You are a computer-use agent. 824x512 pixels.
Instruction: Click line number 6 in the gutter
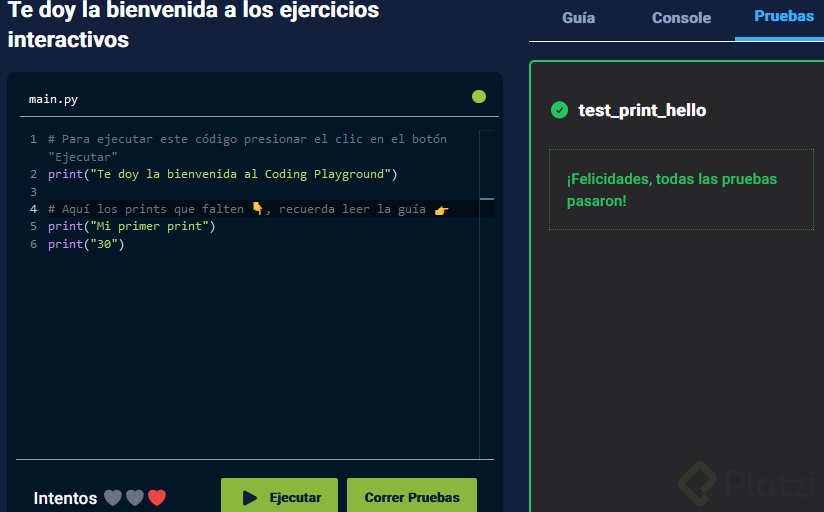[33, 244]
